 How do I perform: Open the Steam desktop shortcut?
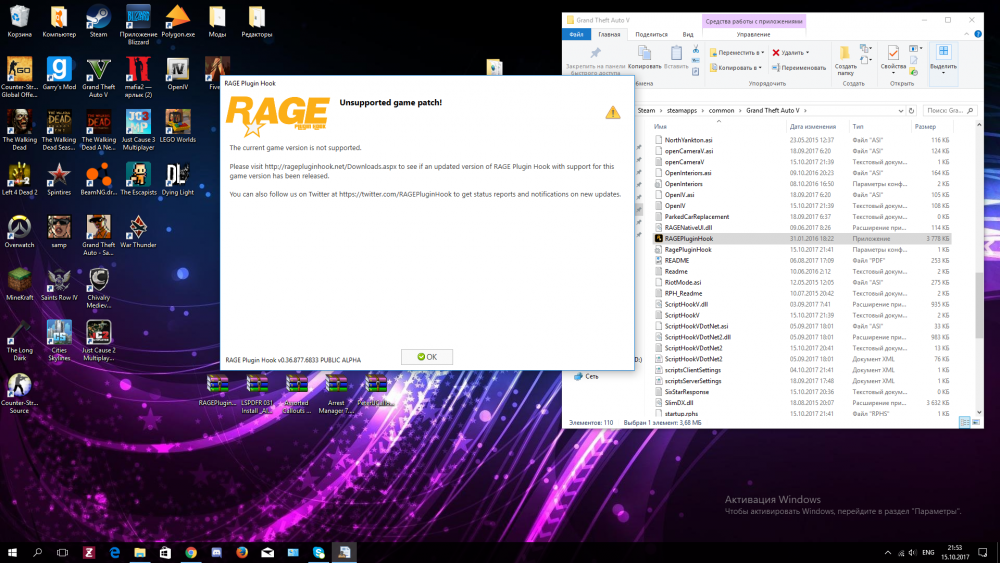pos(98,17)
